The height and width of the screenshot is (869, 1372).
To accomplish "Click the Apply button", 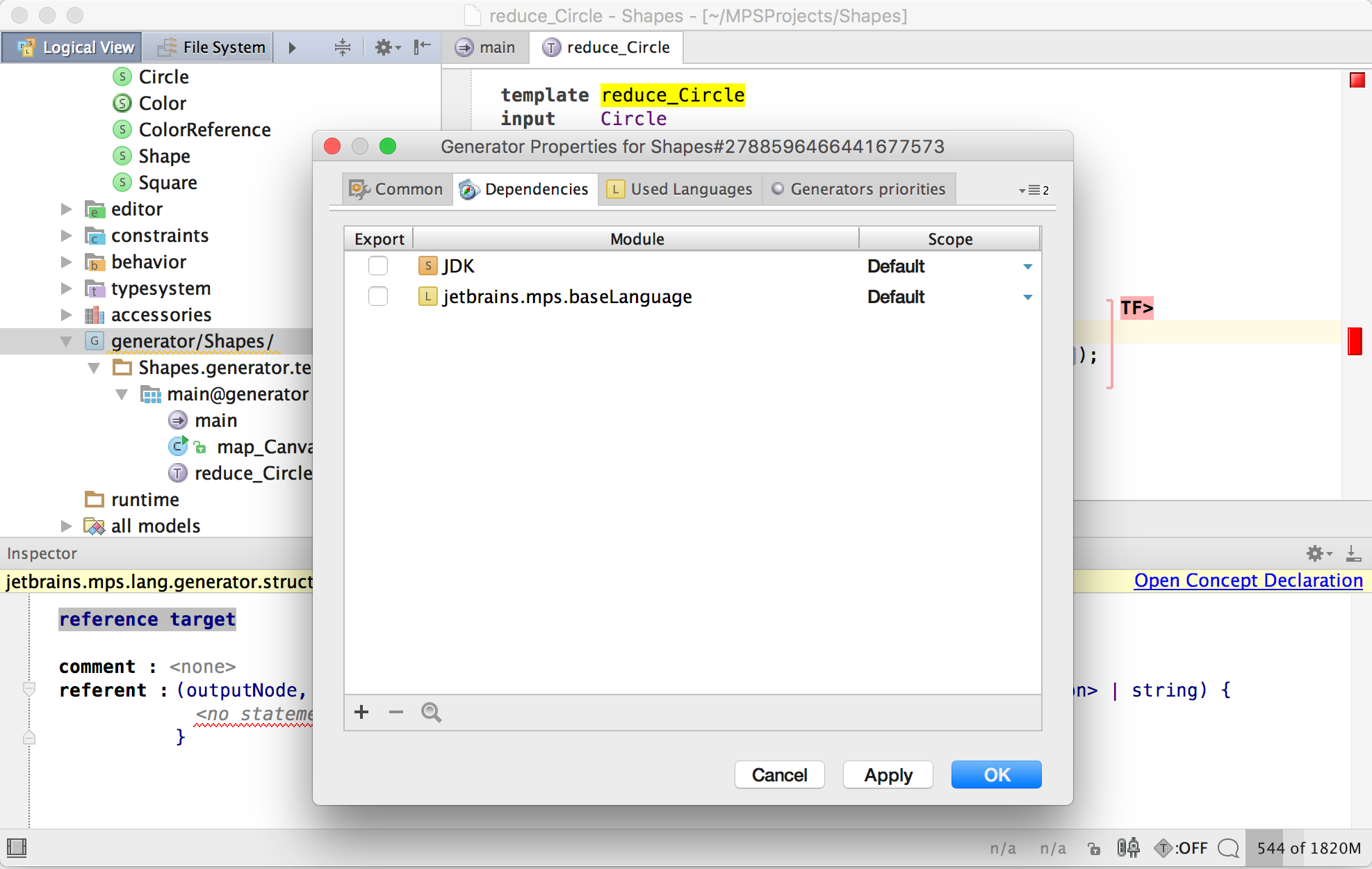I will 888,774.
